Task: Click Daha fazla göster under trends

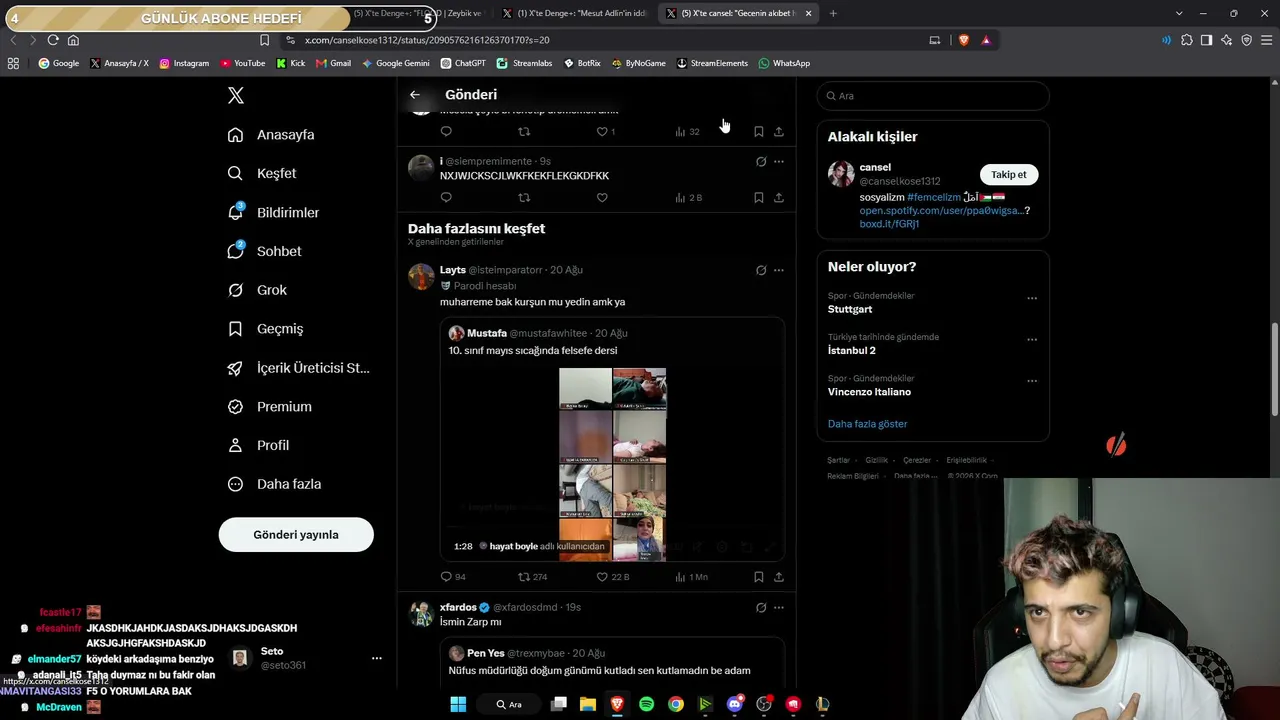Action: 867,424
